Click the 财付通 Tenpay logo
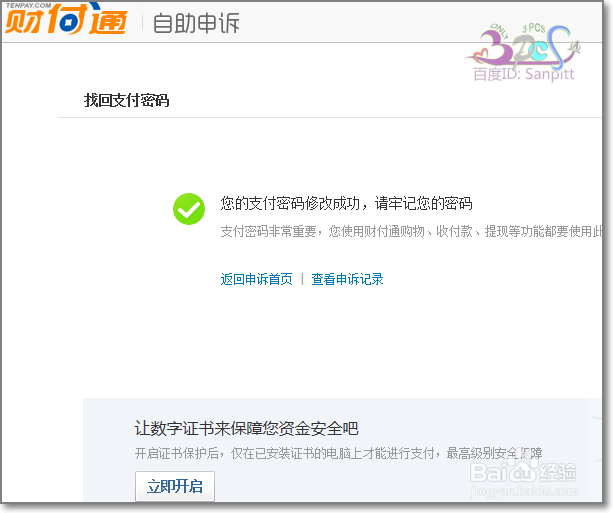 pos(66,18)
